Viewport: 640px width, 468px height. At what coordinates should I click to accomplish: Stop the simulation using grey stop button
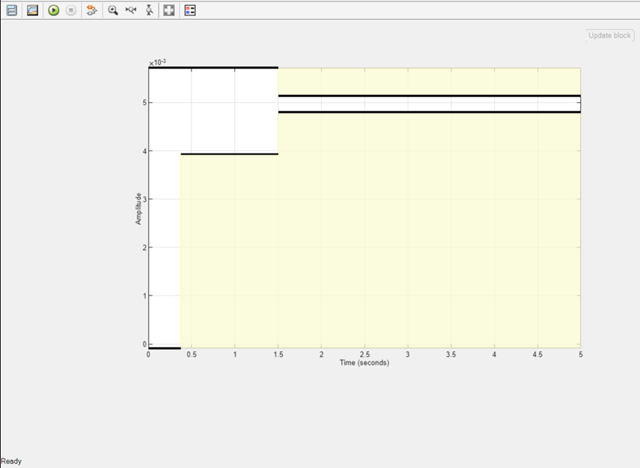tap(71, 10)
